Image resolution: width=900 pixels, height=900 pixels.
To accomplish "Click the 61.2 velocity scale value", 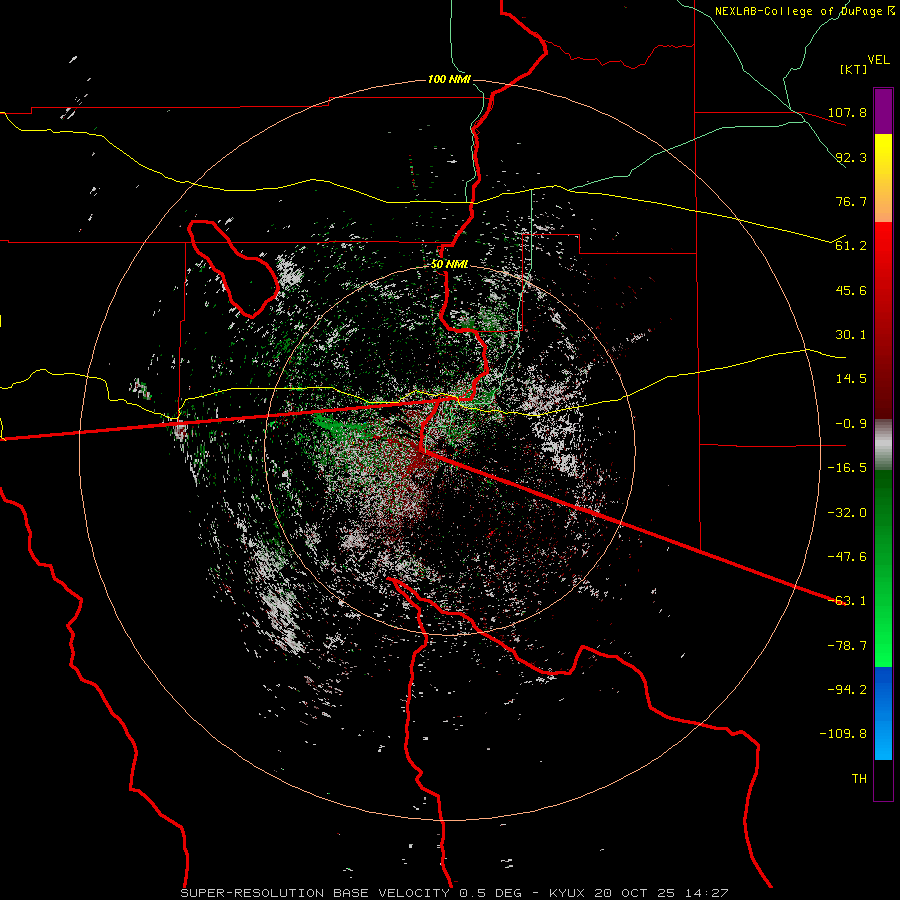I will pyautogui.click(x=851, y=246).
